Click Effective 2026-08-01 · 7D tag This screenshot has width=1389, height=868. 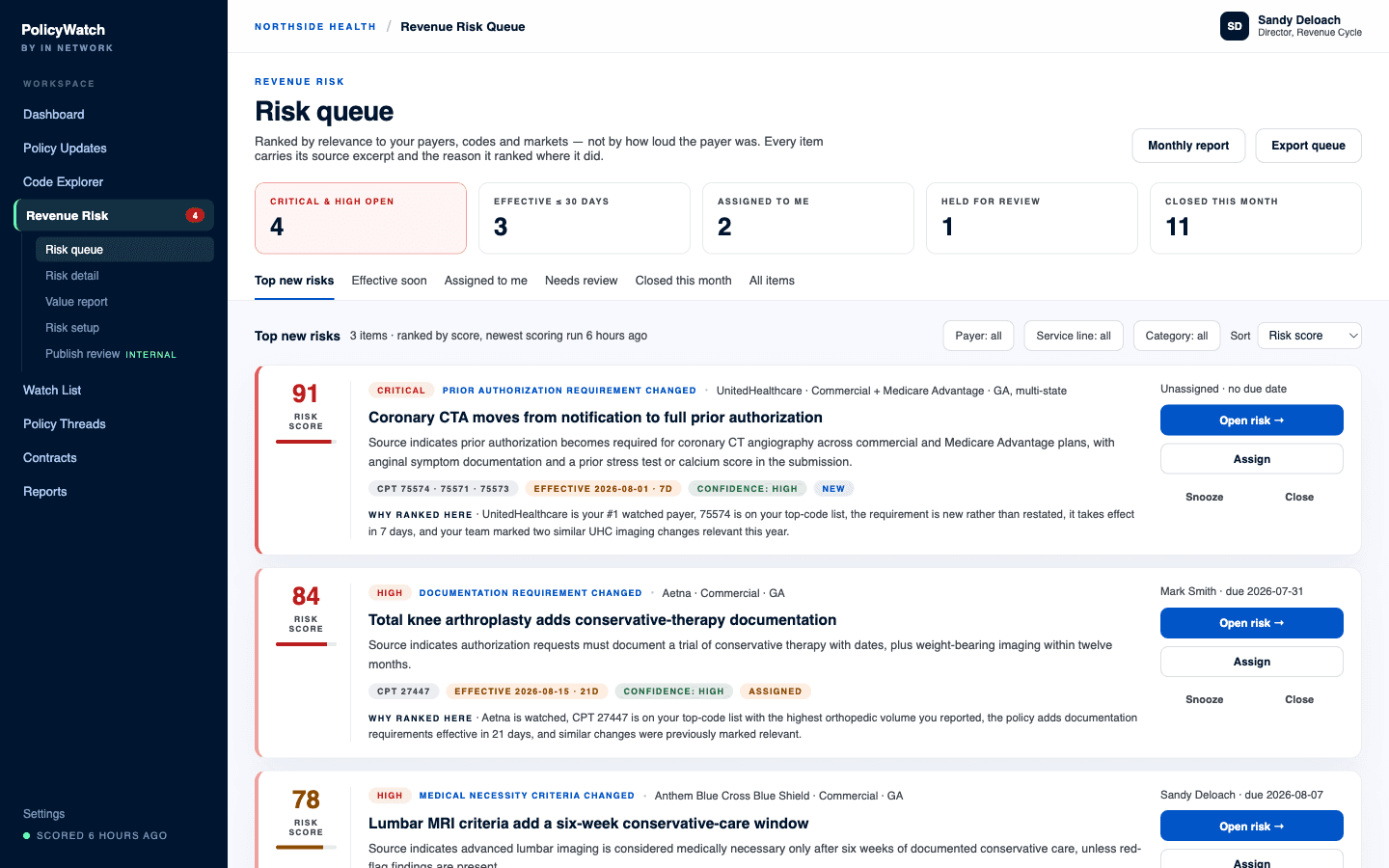(603, 489)
